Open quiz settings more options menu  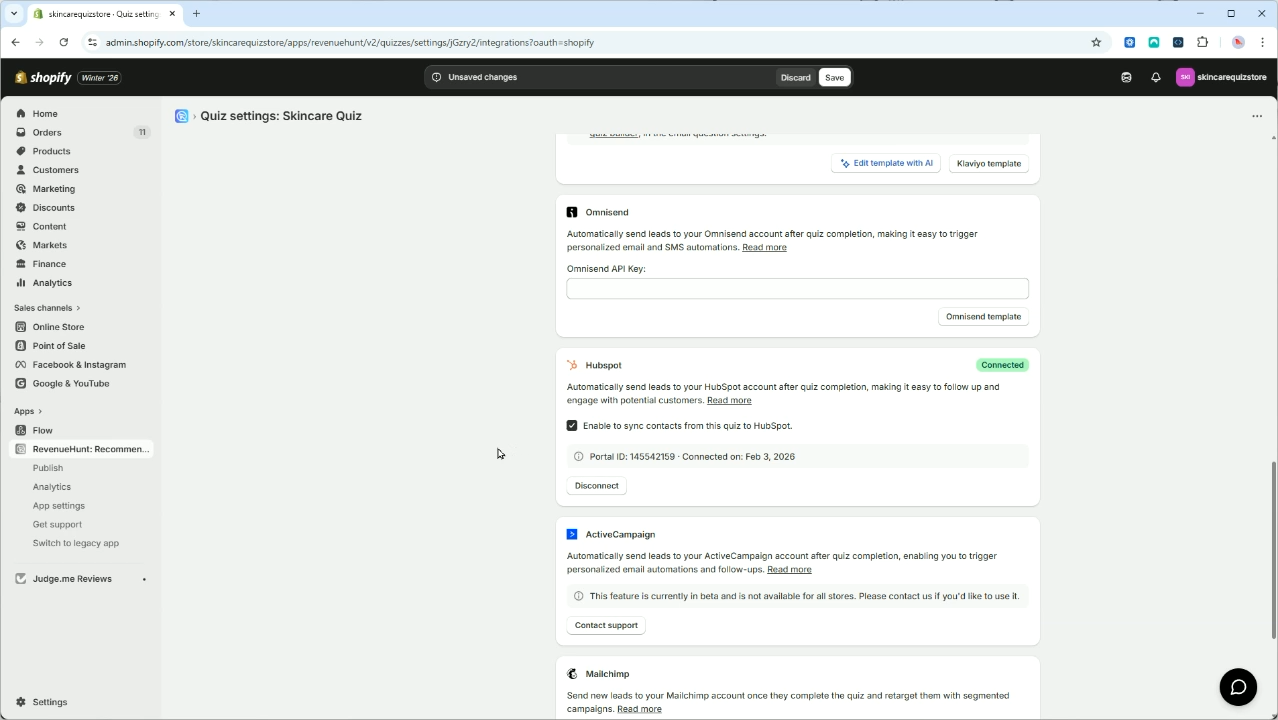pos(1257,116)
